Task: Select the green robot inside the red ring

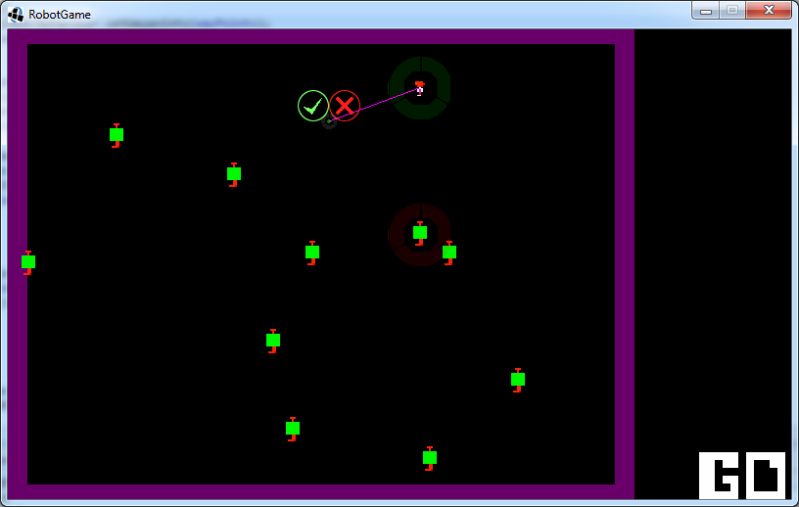Action: [420, 233]
